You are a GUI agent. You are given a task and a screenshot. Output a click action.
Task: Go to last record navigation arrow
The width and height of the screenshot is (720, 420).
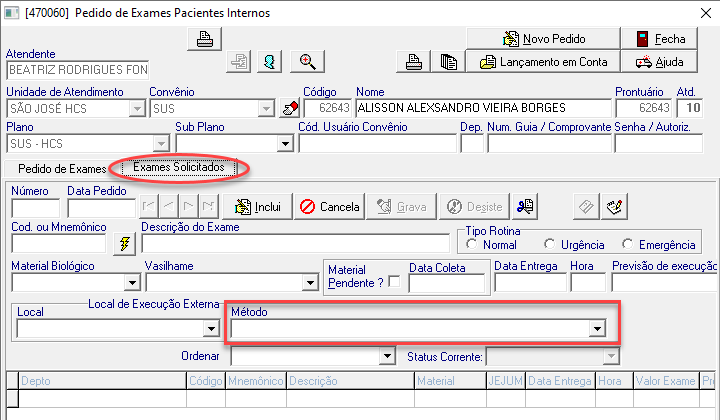pyautogui.click(x=208, y=206)
